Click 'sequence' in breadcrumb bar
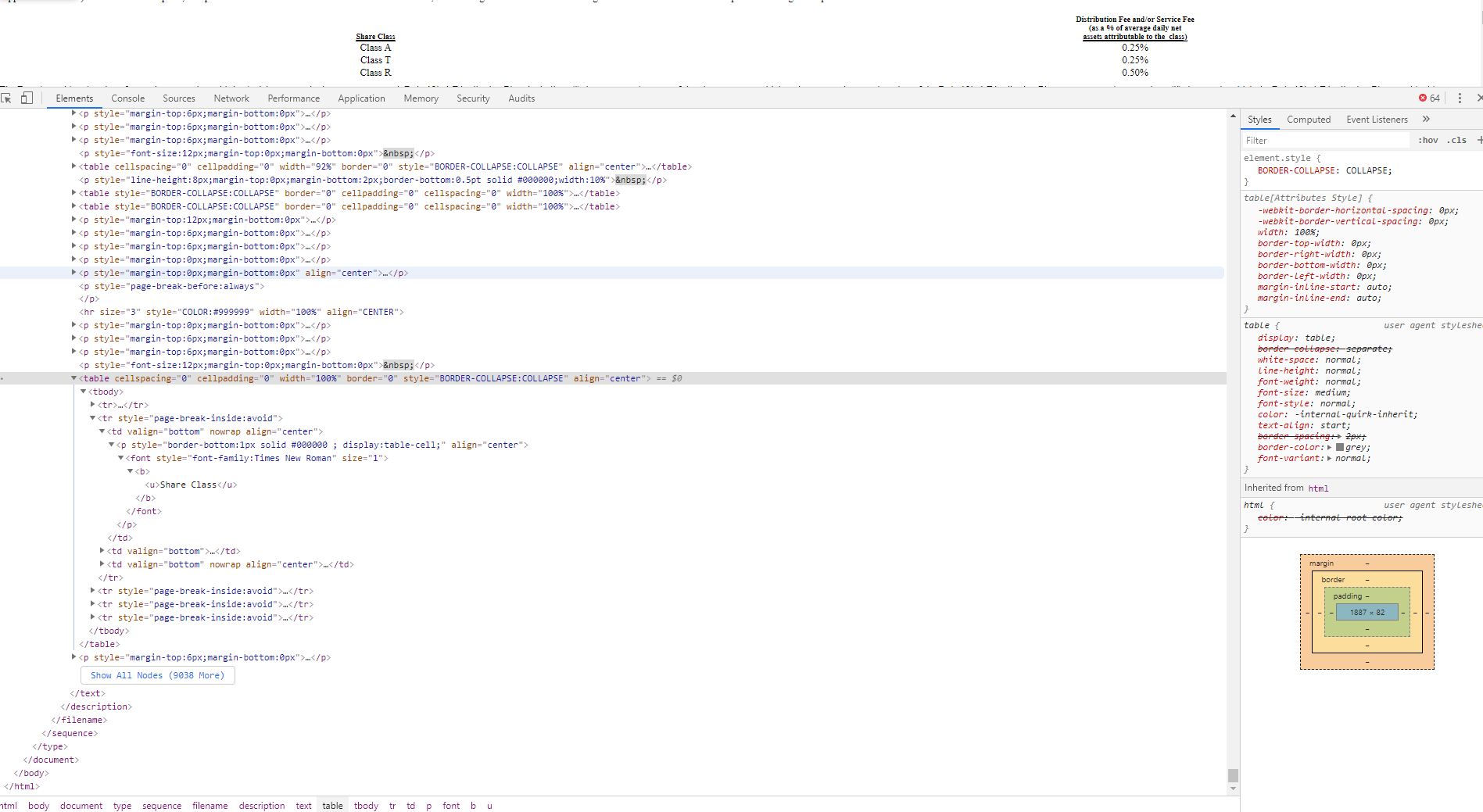Image resolution: width=1483 pixels, height=812 pixels. (162, 806)
